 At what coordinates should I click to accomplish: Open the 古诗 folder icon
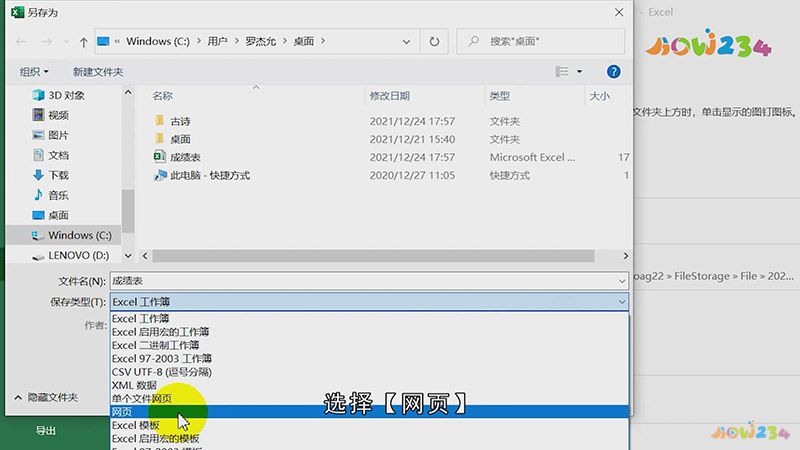(160, 121)
